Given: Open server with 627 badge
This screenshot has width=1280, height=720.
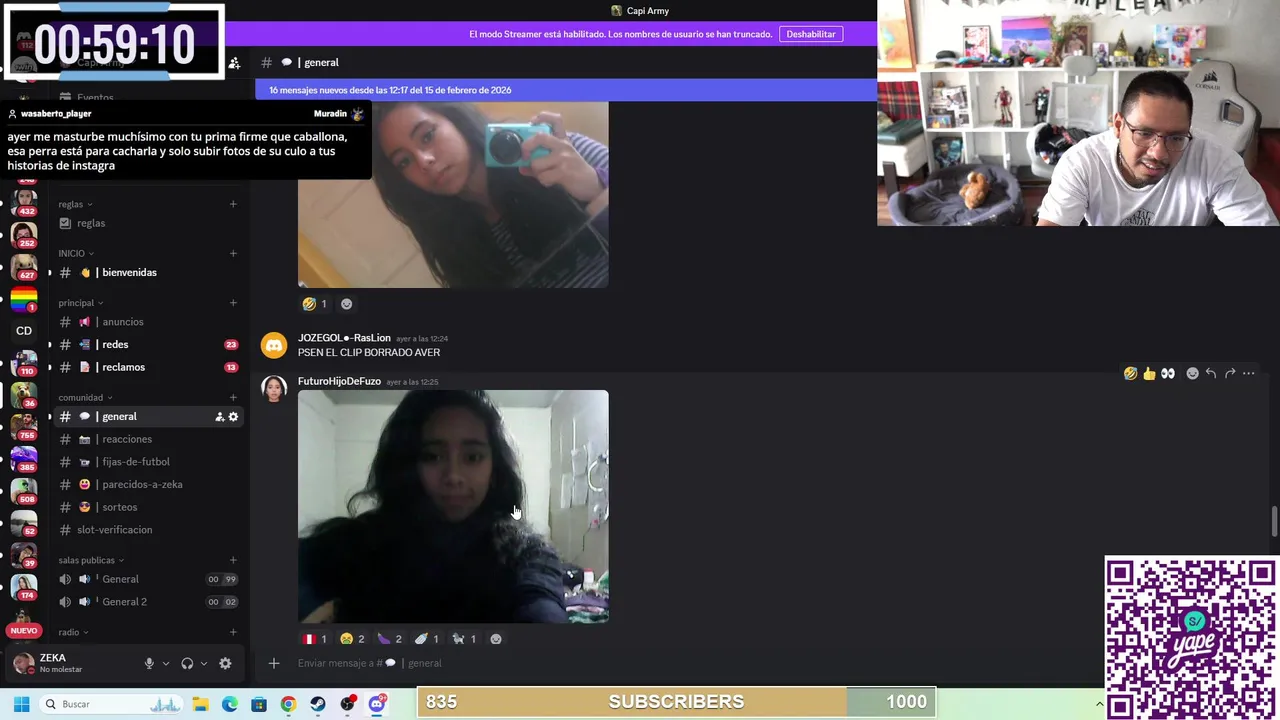Looking at the screenshot, I should (24, 265).
